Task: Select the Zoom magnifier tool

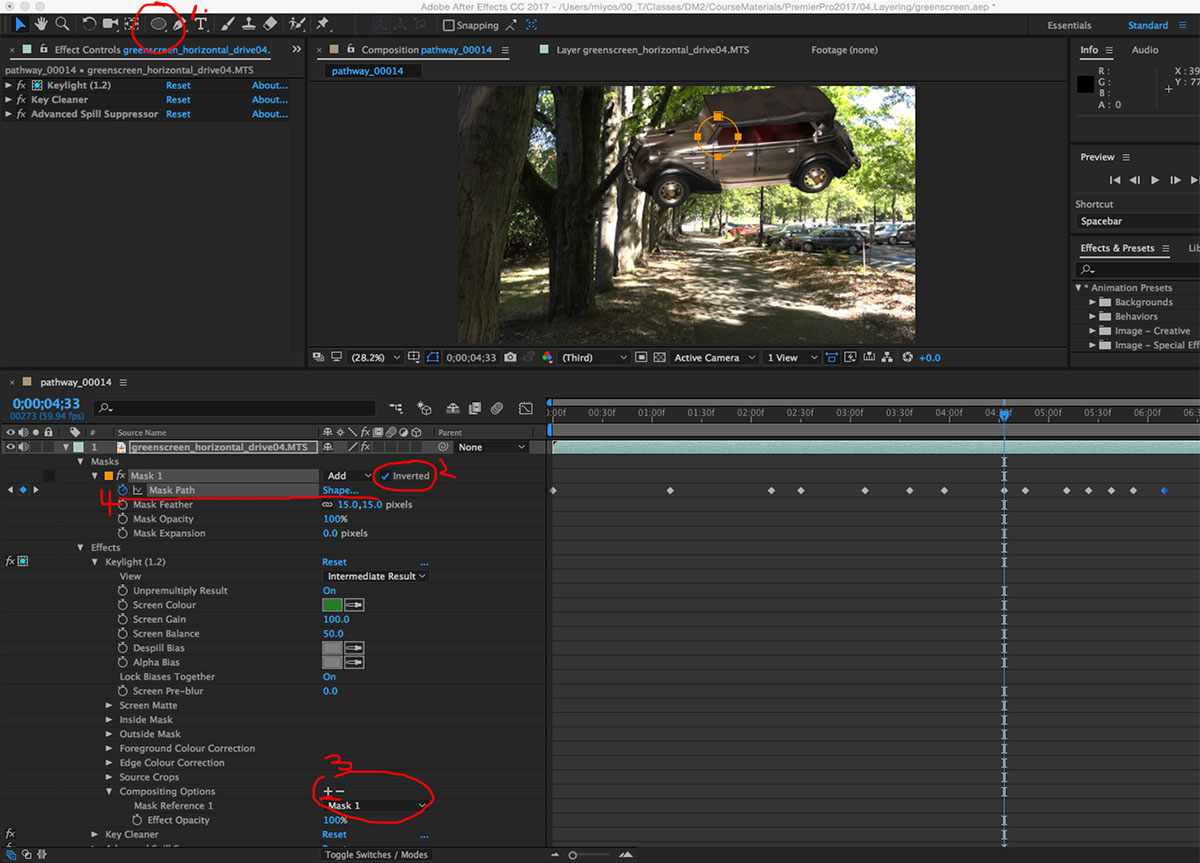Action: [62, 24]
